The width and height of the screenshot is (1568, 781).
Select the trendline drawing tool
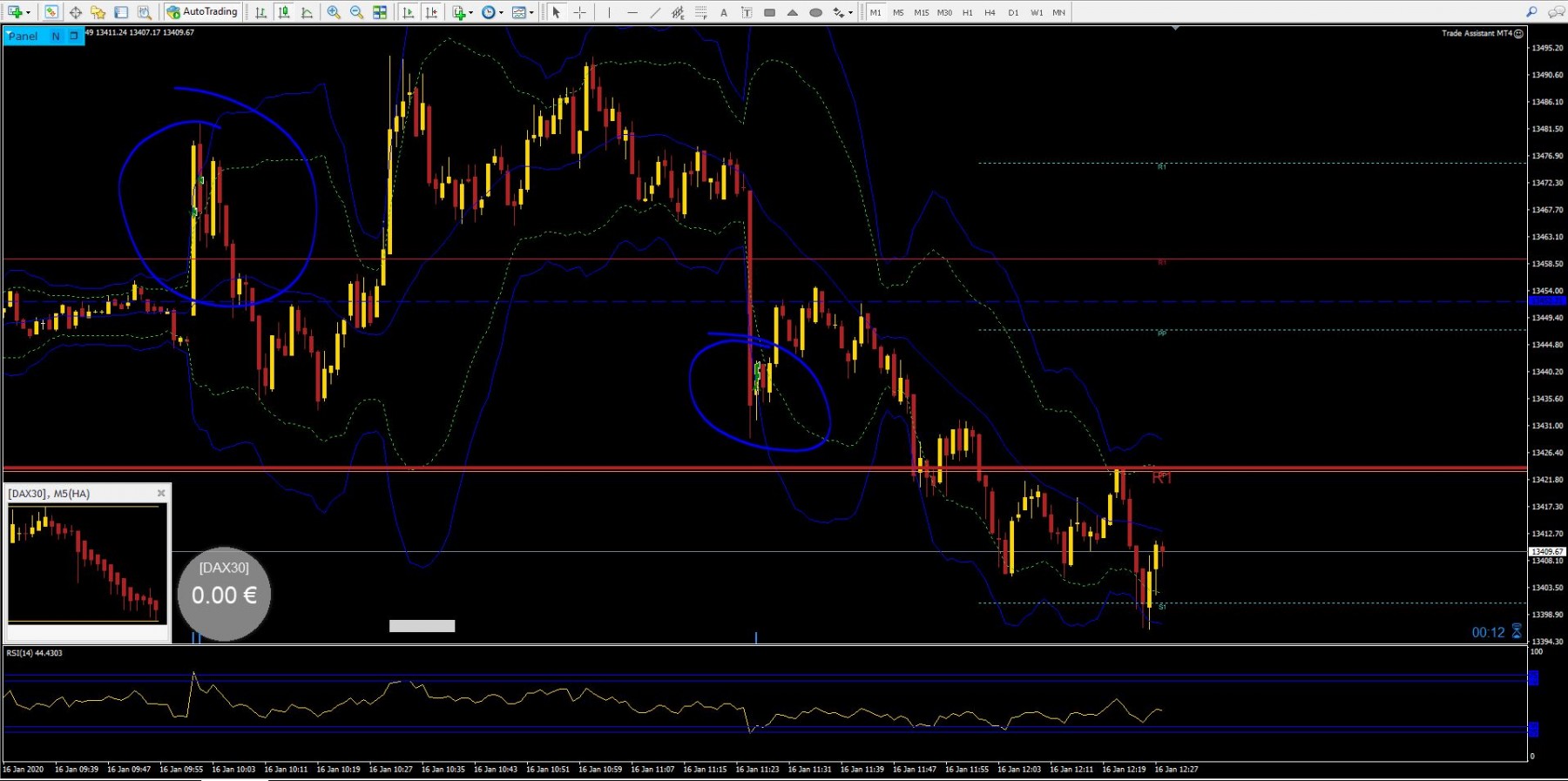tap(655, 12)
